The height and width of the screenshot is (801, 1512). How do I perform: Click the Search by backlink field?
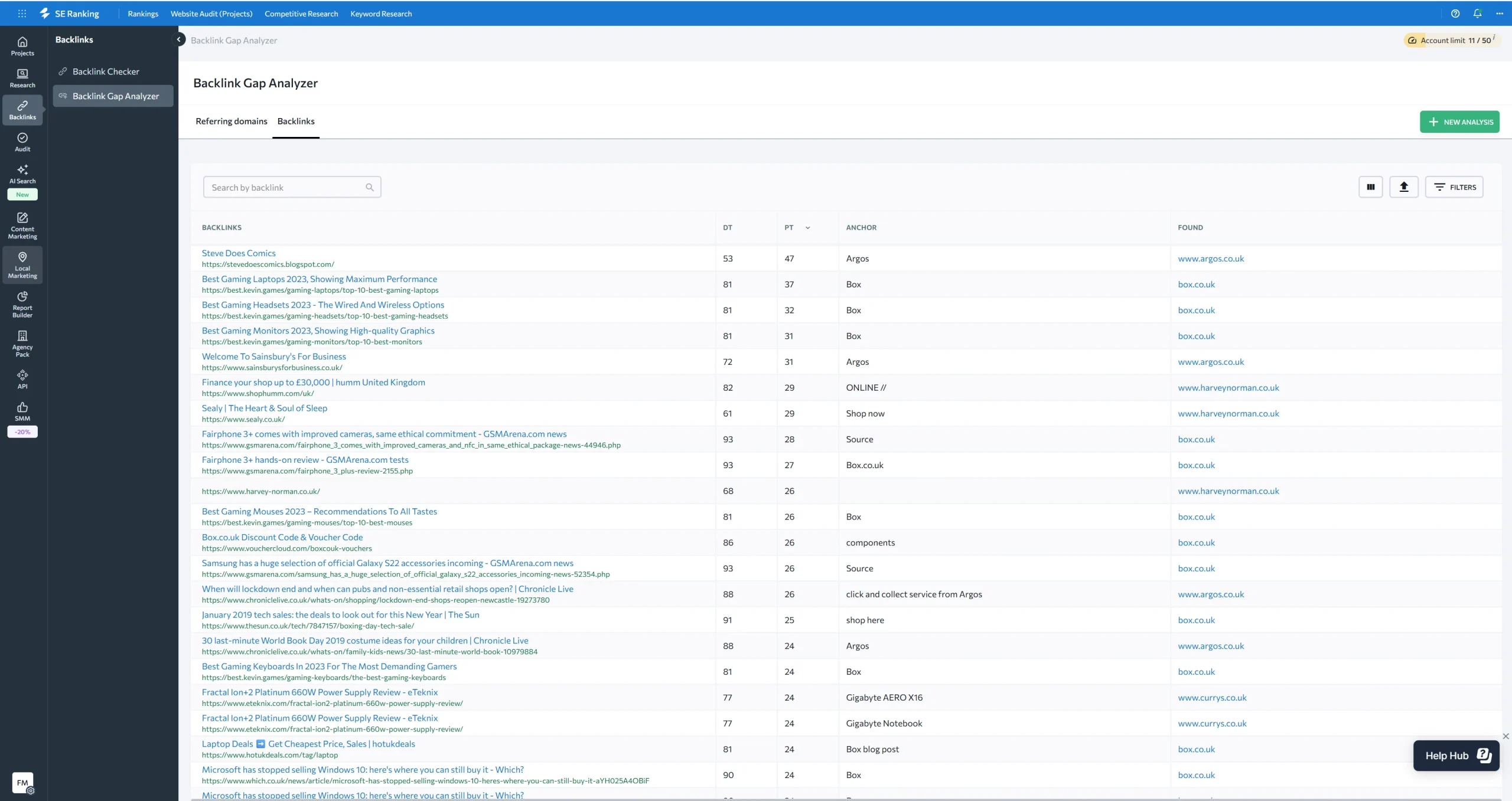(292, 187)
